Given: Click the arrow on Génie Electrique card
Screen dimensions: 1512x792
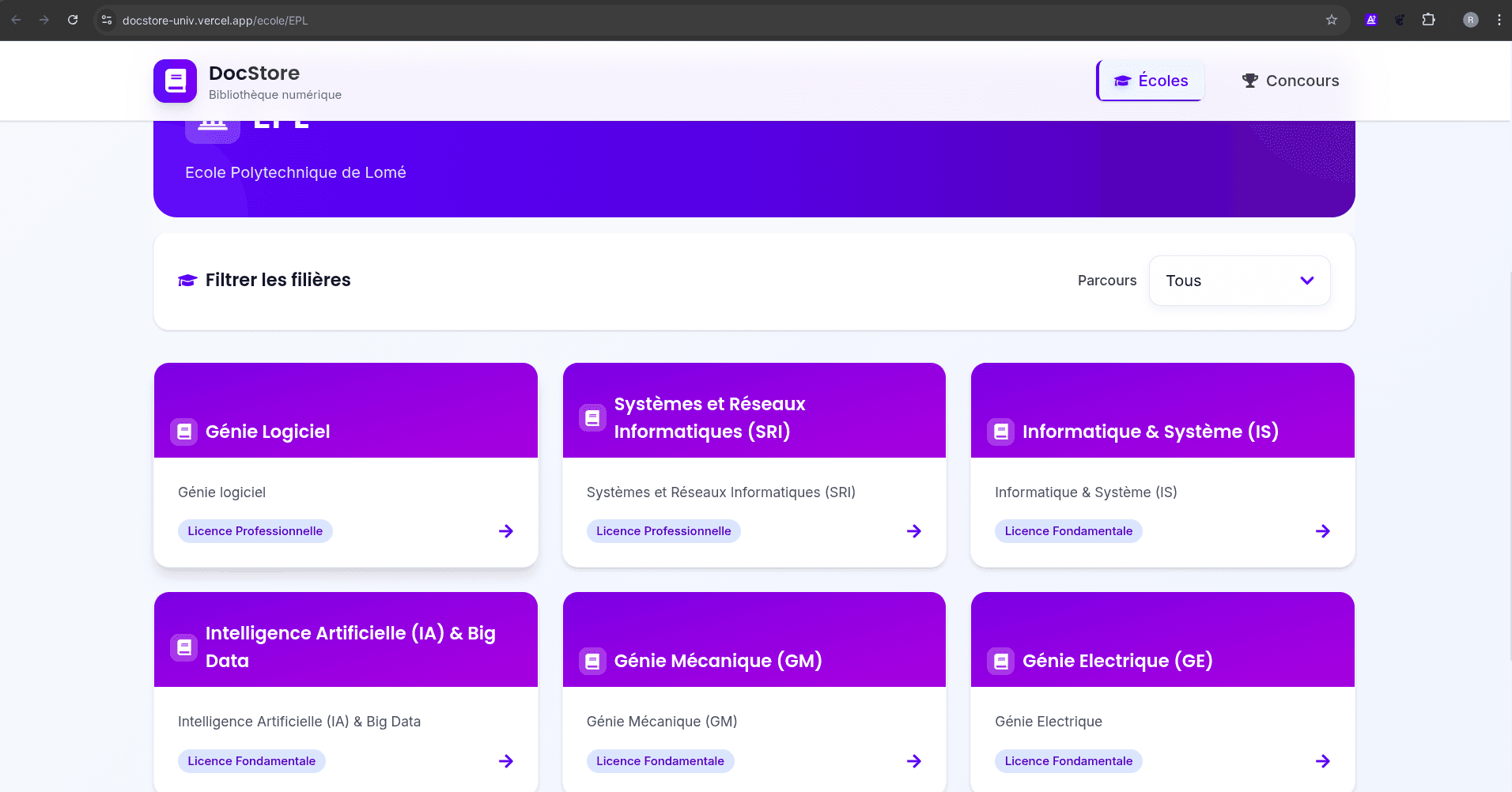Looking at the screenshot, I should point(1322,761).
